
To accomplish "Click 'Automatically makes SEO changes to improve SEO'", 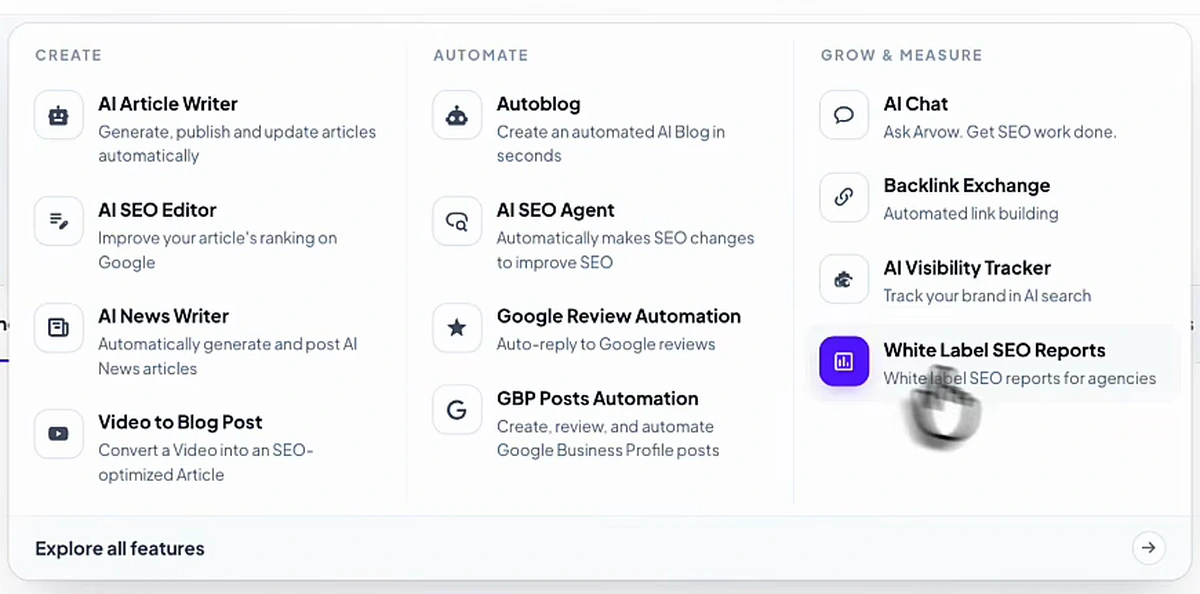I will coord(625,250).
